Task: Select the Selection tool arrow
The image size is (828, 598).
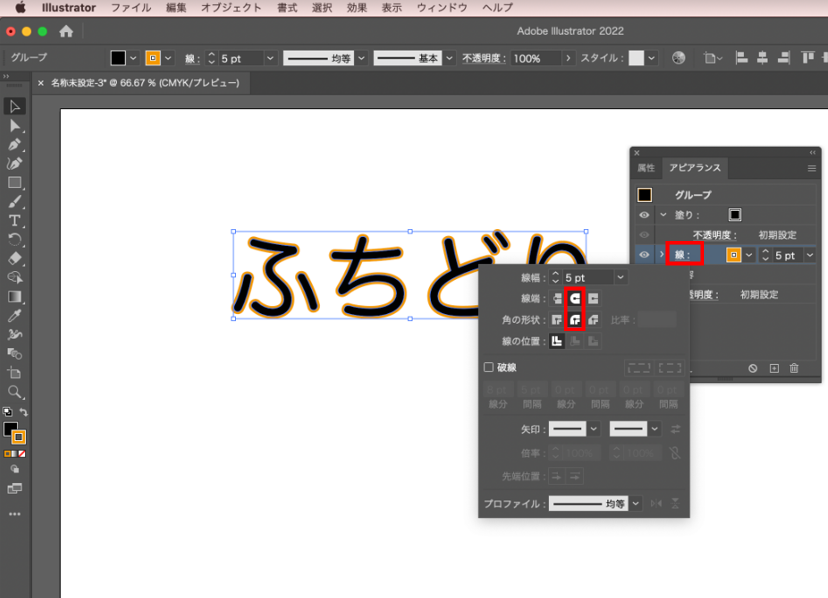Action: pos(14,106)
